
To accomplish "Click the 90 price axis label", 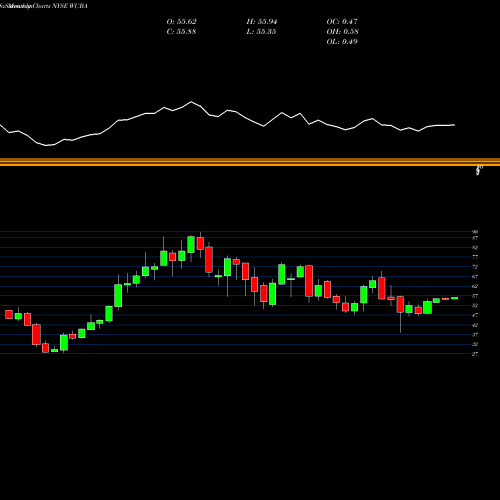I will click(x=475, y=232).
